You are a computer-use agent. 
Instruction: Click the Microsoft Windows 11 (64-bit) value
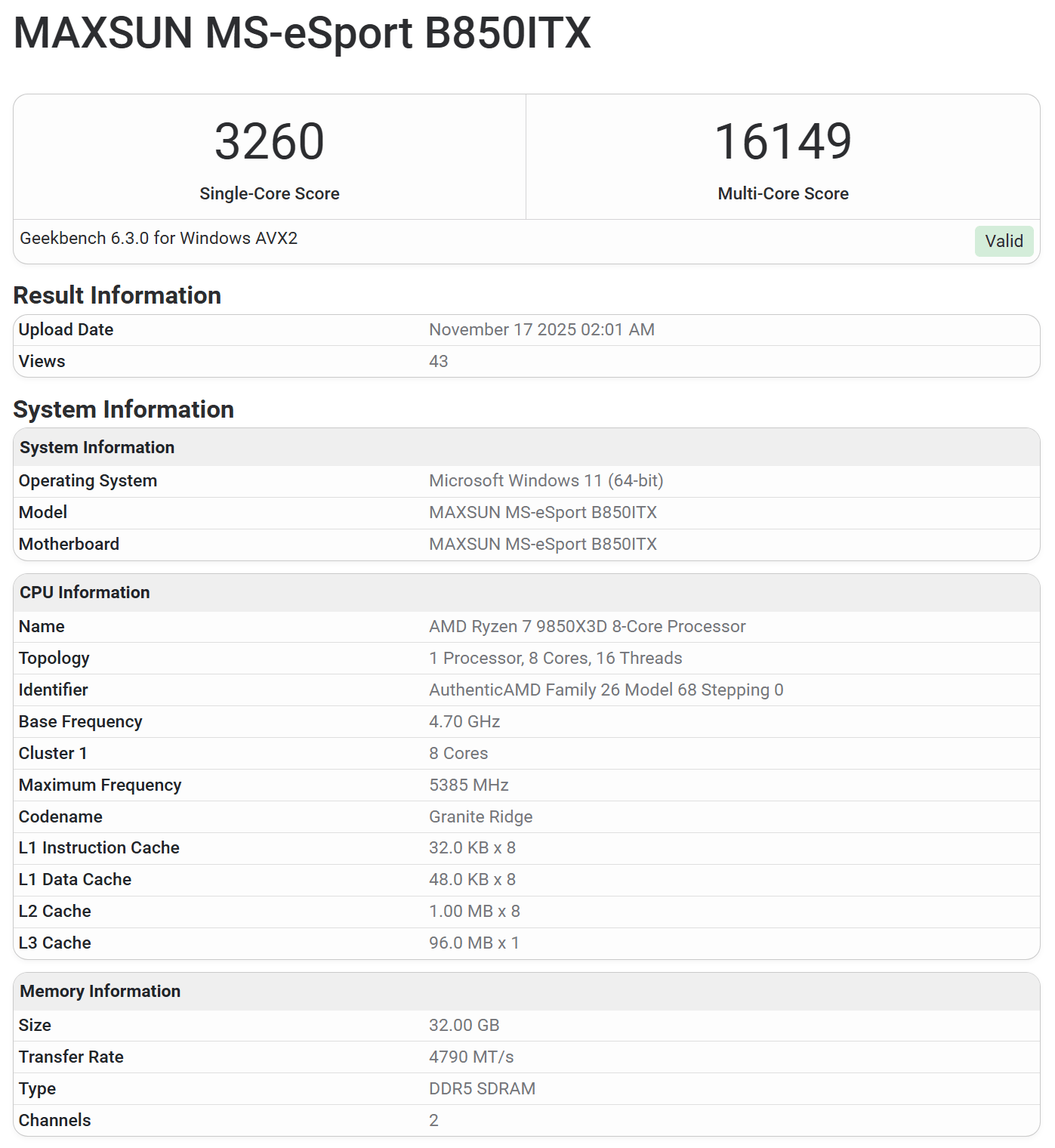coord(545,481)
